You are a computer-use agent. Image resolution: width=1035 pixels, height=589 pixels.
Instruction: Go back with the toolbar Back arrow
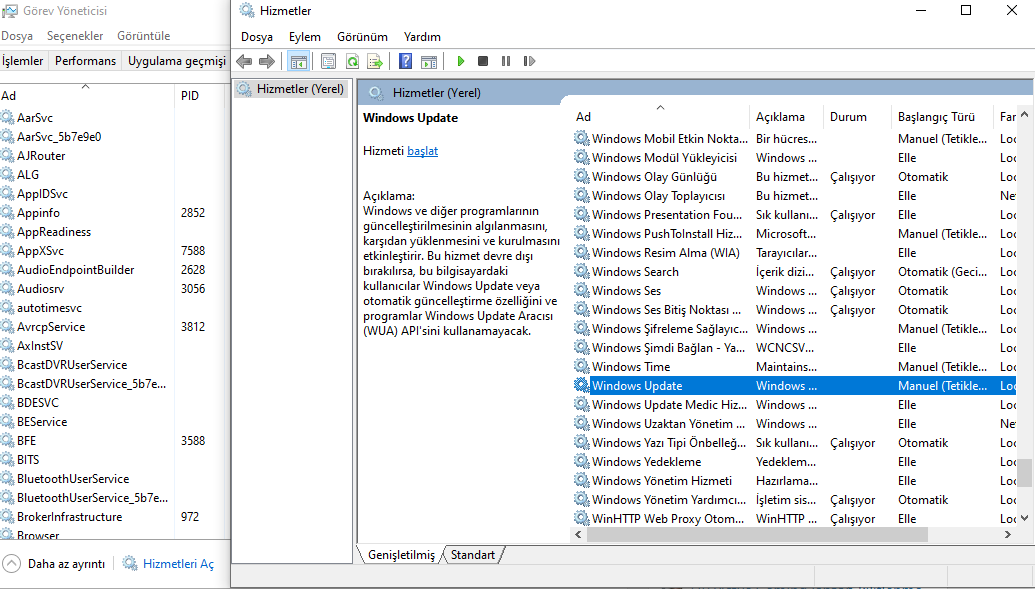click(244, 61)
